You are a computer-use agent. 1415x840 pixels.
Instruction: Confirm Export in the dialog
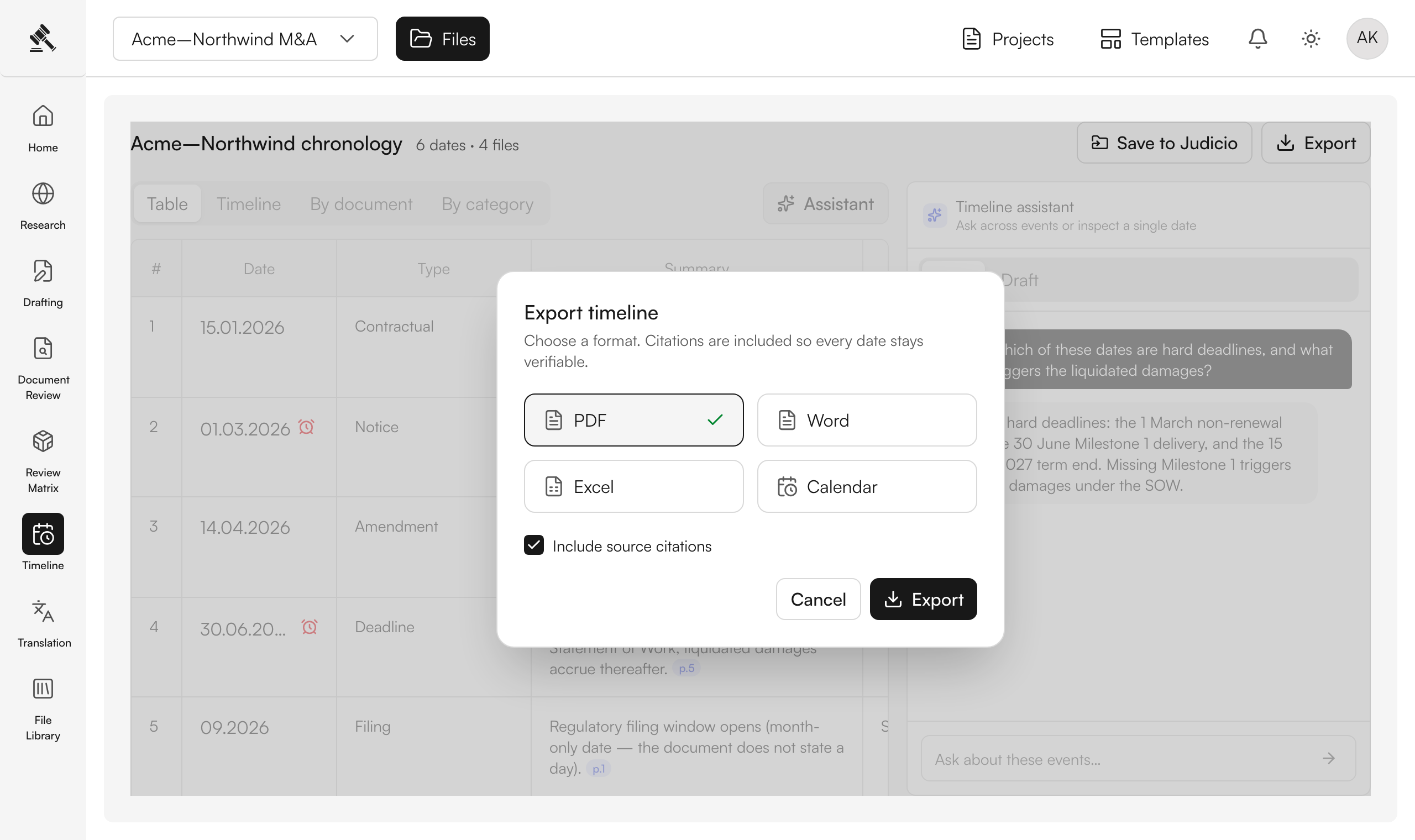(924, 599)
